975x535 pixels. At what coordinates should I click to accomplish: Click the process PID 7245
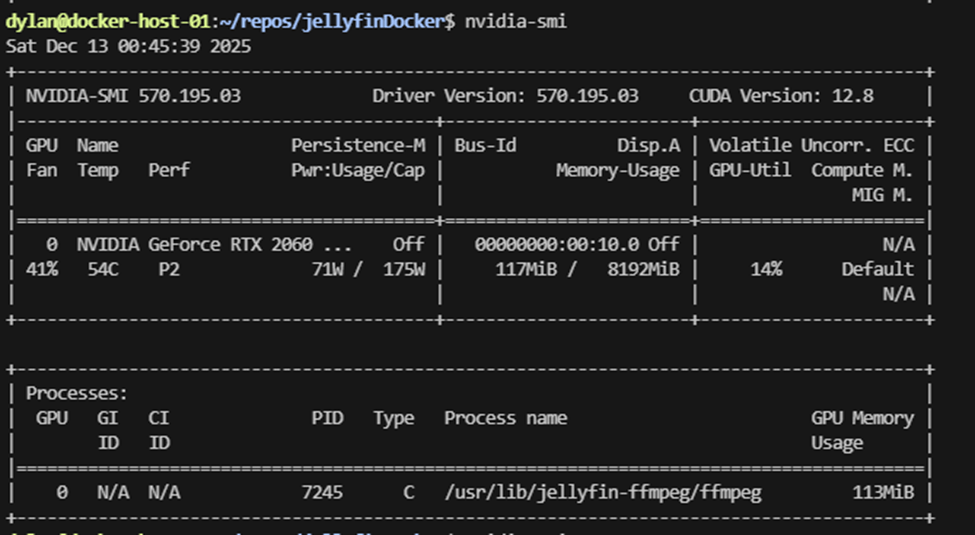click(x=323, y=492)
